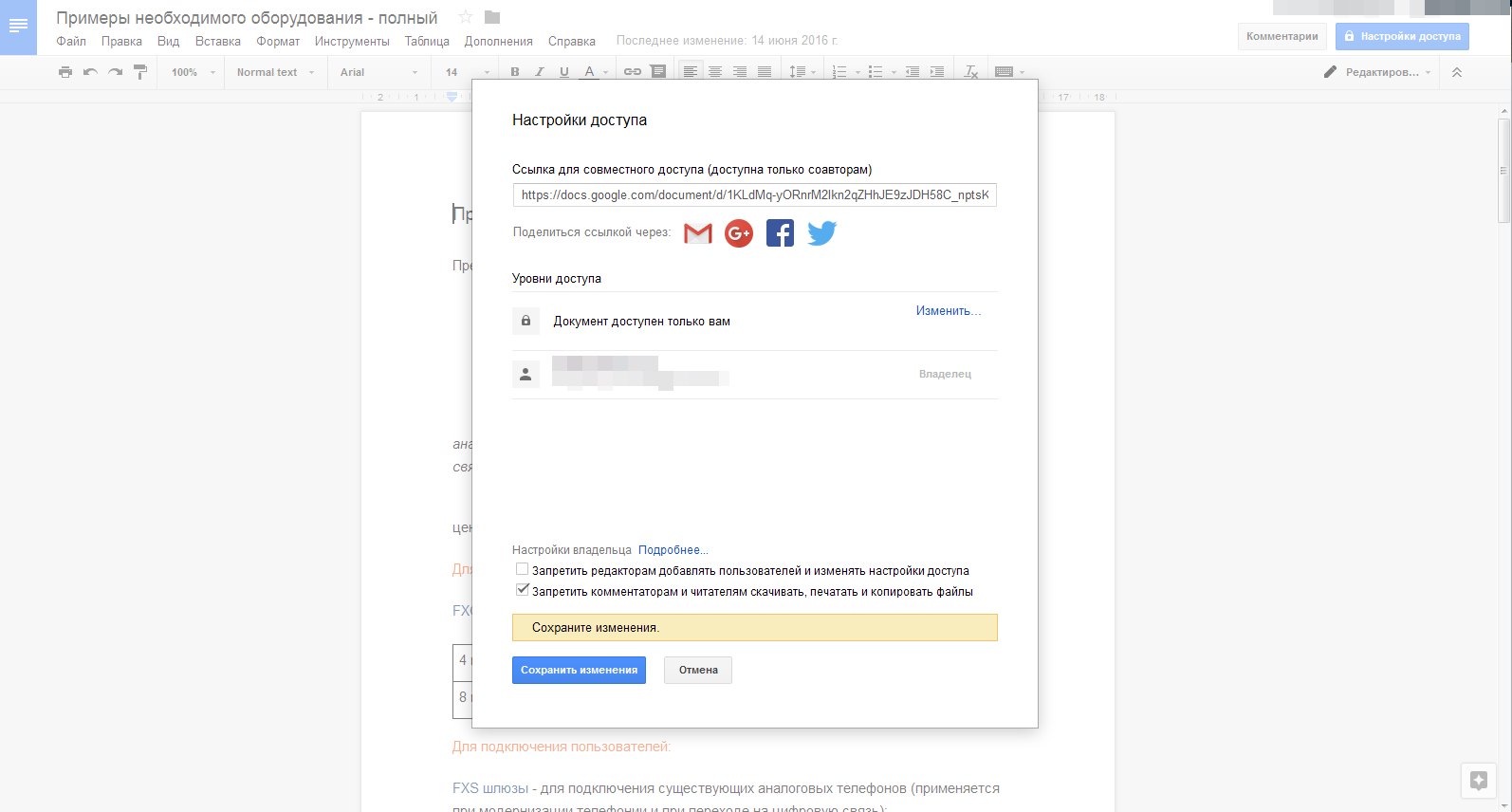The height and width of the screenshot is (812, 1512).
Task: Open Google Docs home icon
Action: point(18,27)
